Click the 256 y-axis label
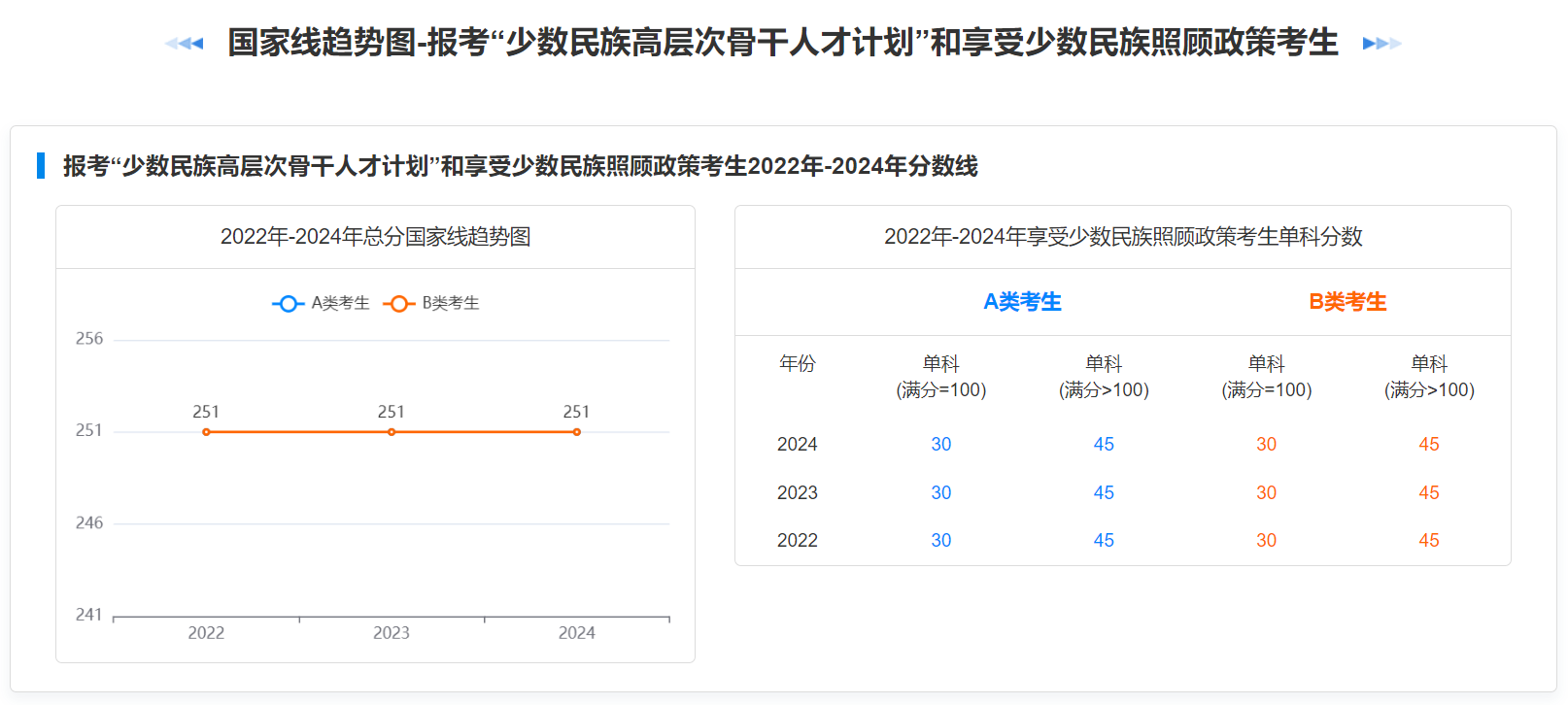1568x705 pixels. pyautogui.click(x=89, y=339)
